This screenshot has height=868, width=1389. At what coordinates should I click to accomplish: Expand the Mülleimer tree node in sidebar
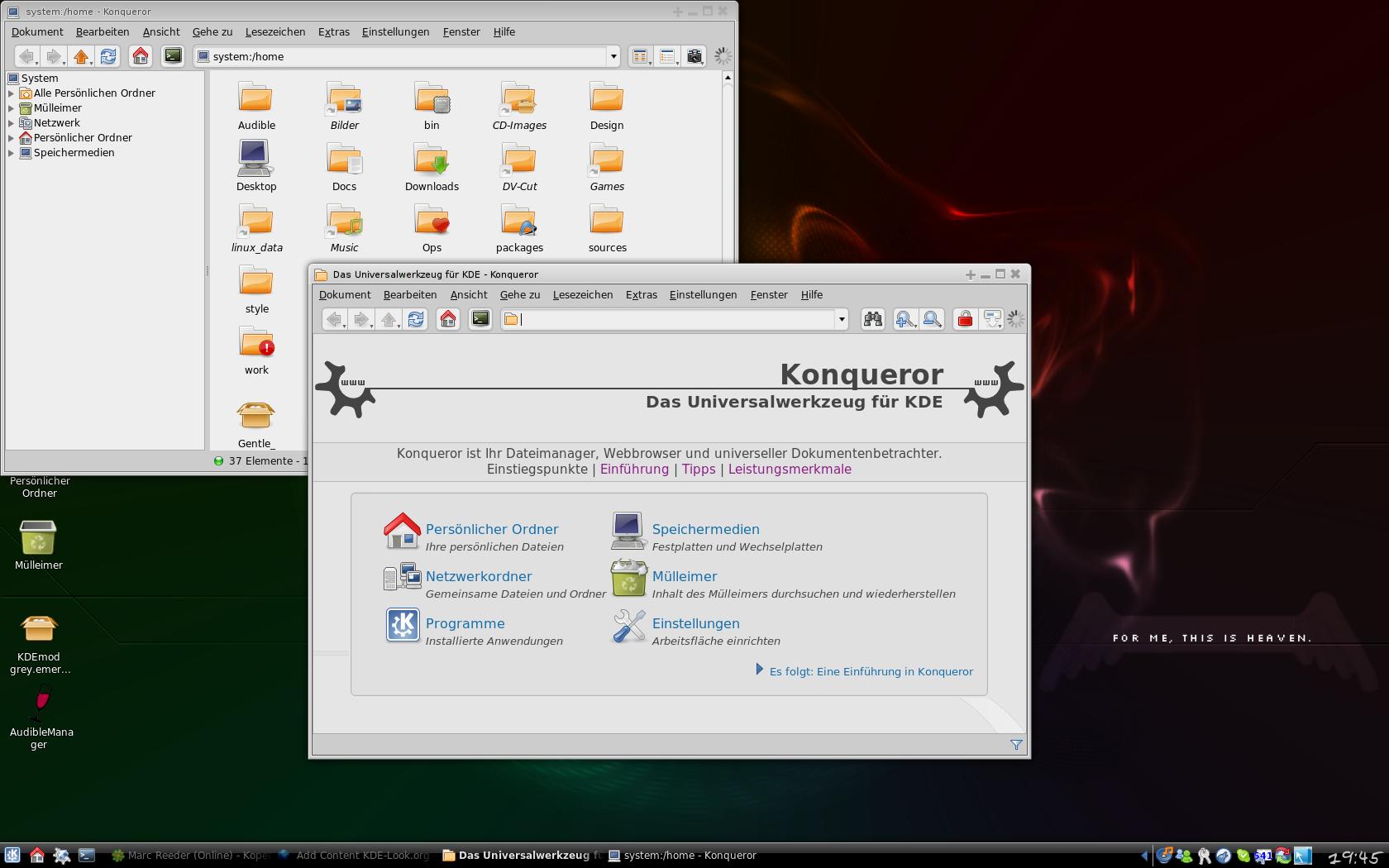click(12, 108)
